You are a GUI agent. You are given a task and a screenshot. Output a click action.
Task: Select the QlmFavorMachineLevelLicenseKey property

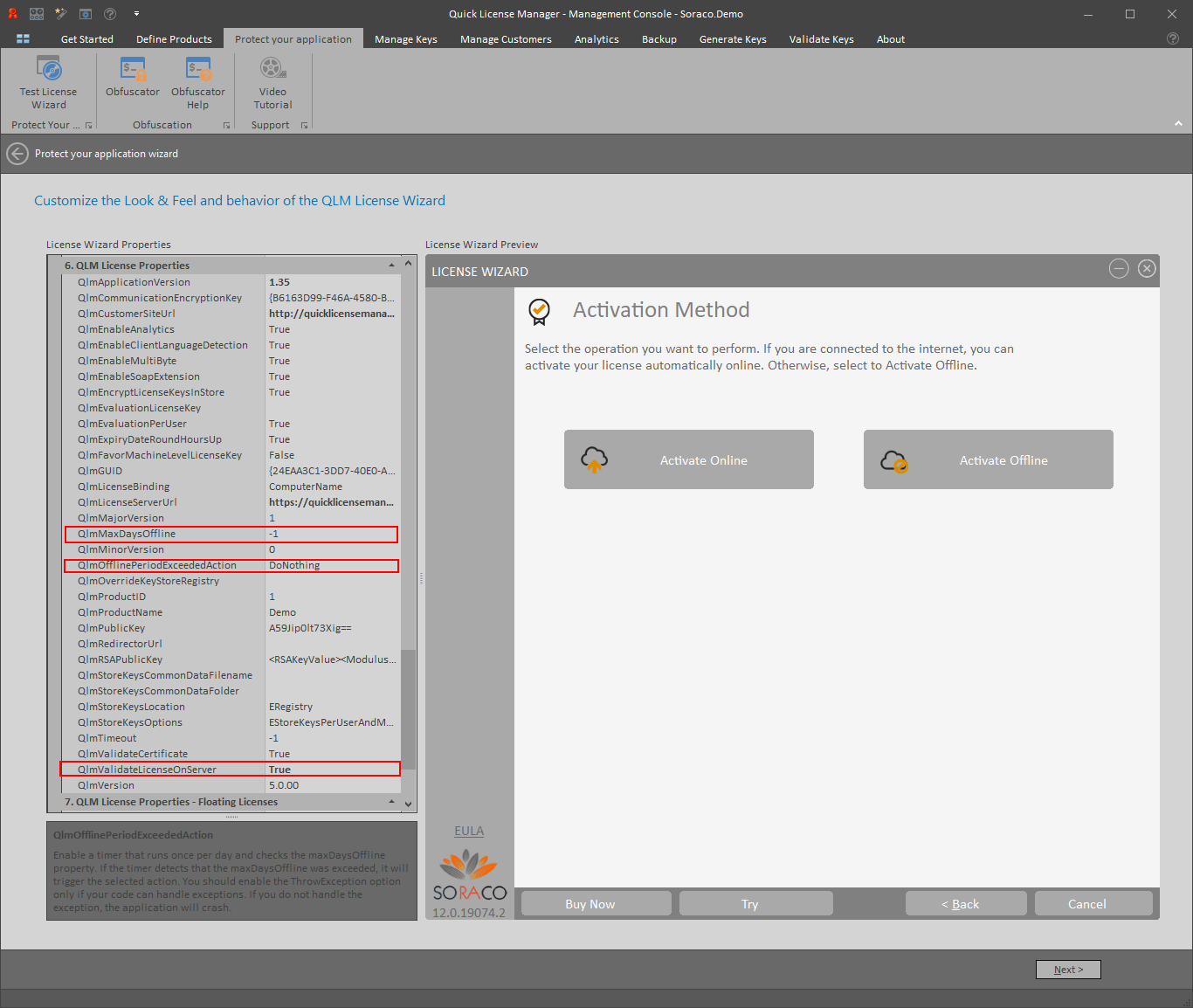pyautogui.click(x=231, y=455)
